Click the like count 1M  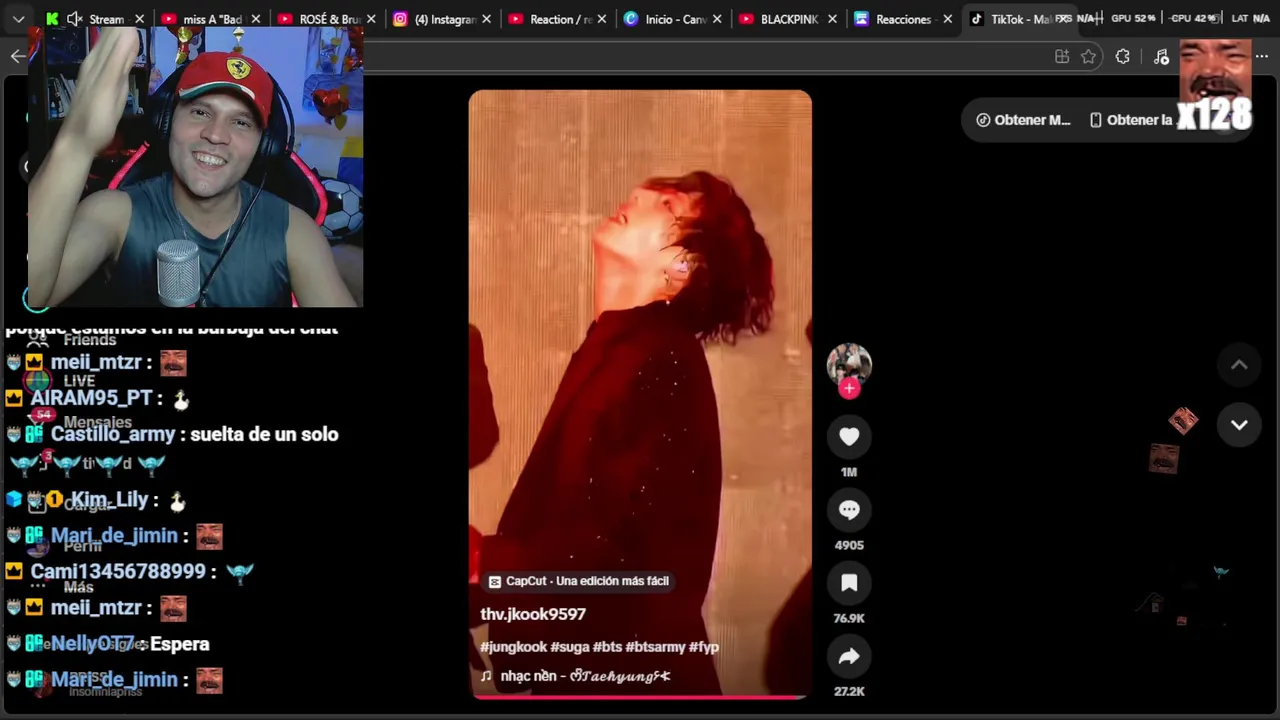(849, 472)
